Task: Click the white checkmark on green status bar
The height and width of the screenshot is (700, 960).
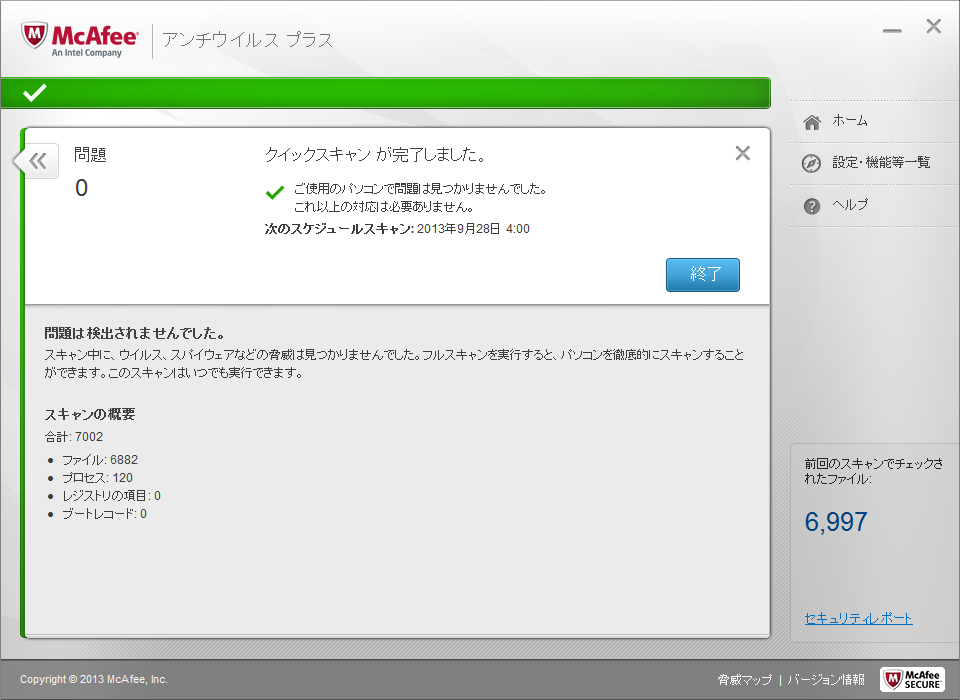Action: [34, 92]
